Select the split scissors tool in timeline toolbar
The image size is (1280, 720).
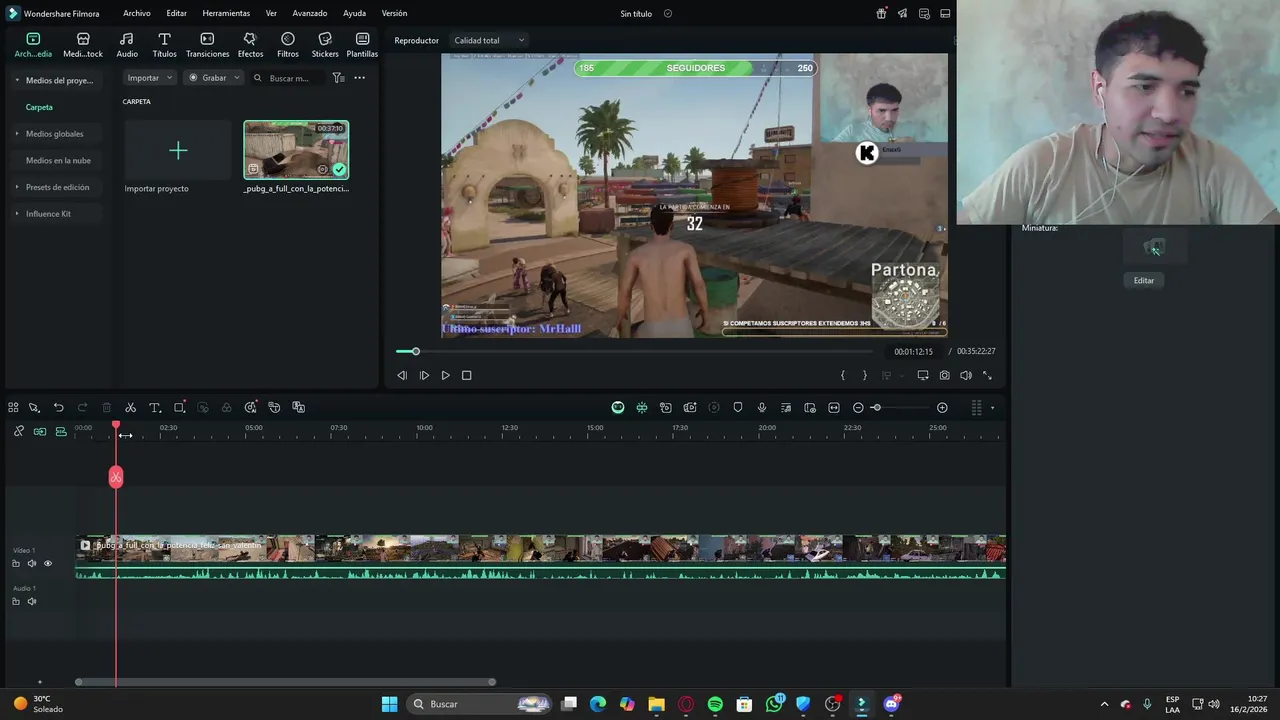tap(130, 407)
